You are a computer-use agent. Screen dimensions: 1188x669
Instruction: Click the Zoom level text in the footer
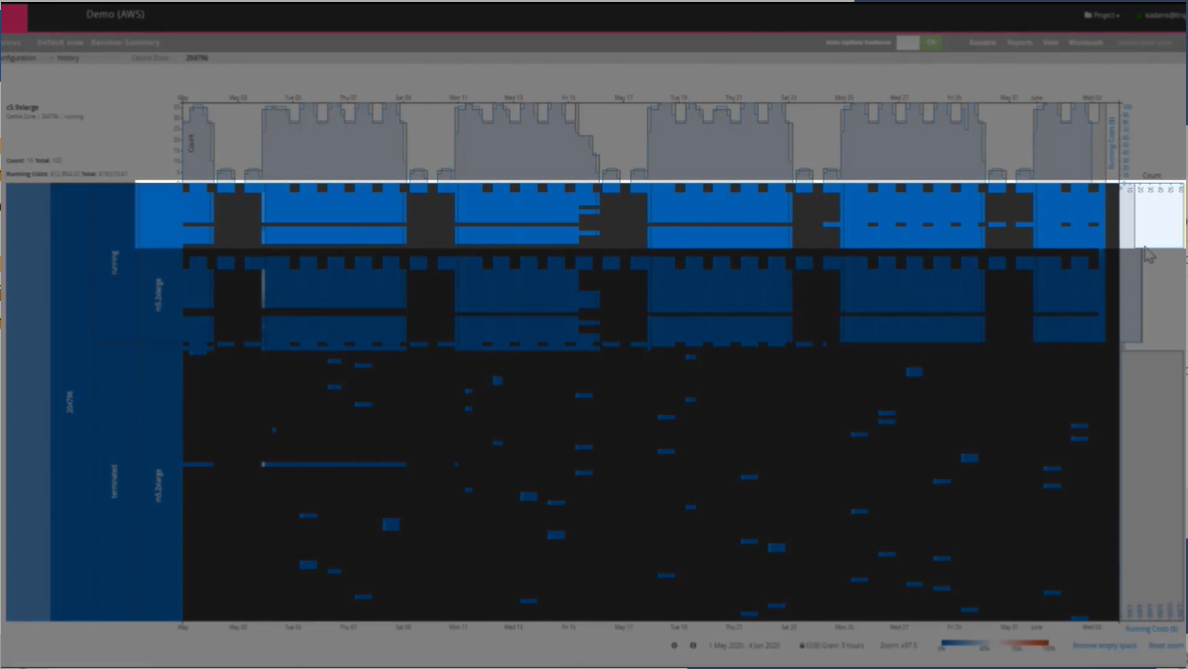pos(898,646)
